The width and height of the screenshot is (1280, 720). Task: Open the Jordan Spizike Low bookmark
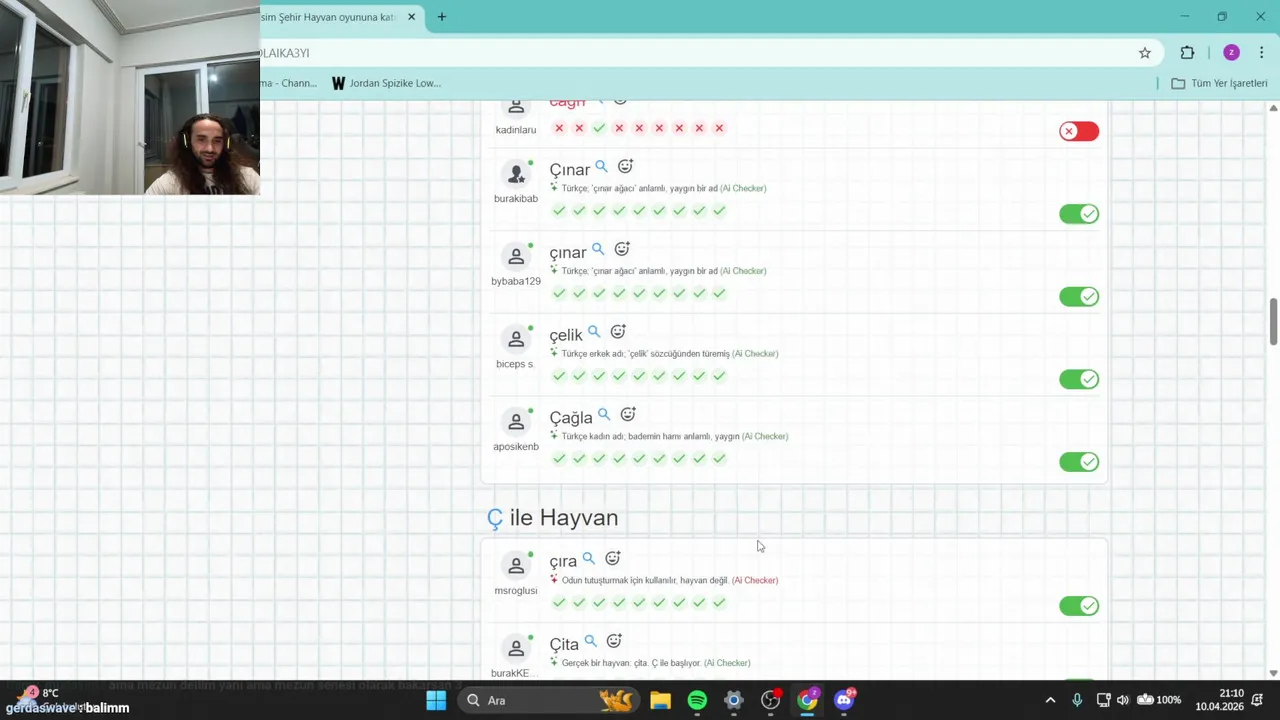tap(386, 83)
